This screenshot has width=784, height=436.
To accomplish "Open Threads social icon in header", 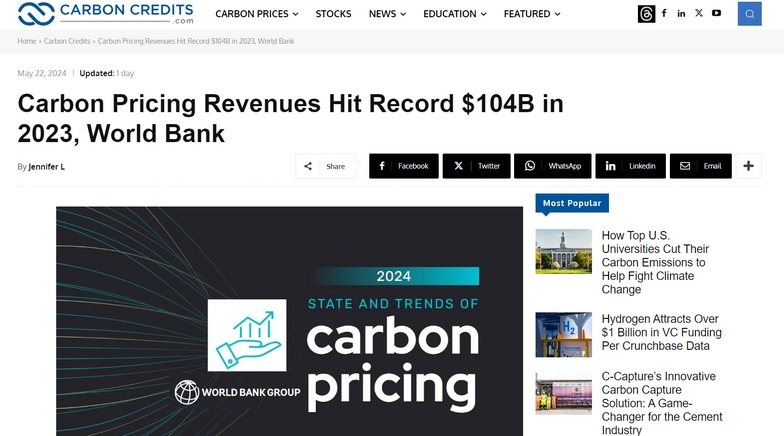I will click(x=647, y=14).
